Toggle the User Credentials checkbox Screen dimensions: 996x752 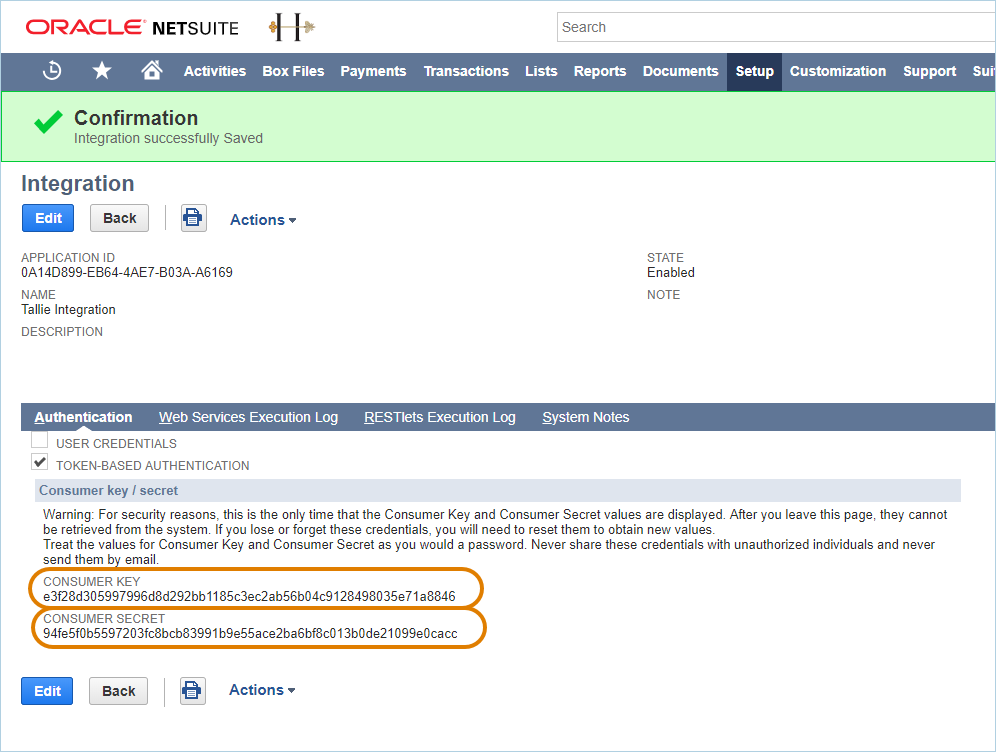pos(39,440)
